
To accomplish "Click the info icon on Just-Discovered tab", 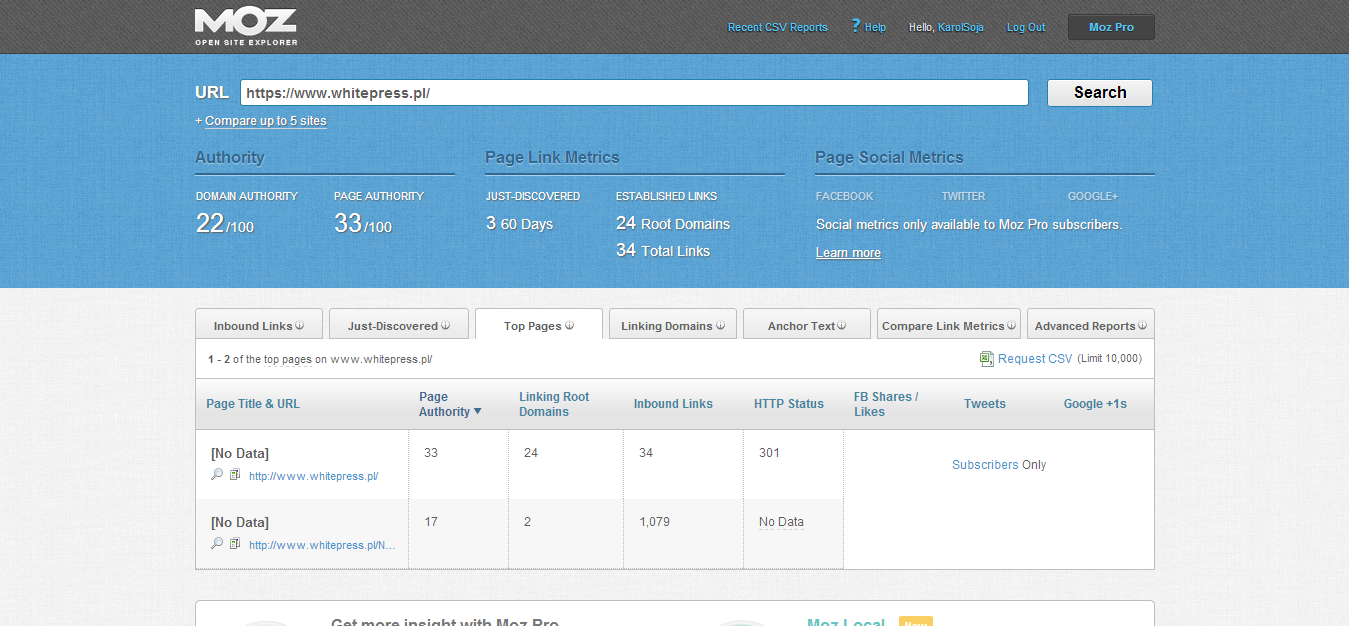I will pyautogui.click(x=445, y=325).
